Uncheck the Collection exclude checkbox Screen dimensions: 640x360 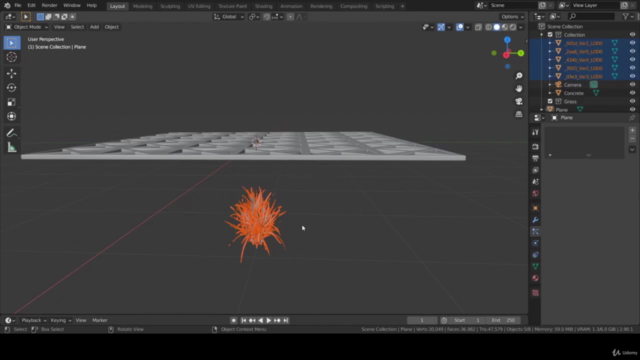pyautogui.click(x=550, y=35)
